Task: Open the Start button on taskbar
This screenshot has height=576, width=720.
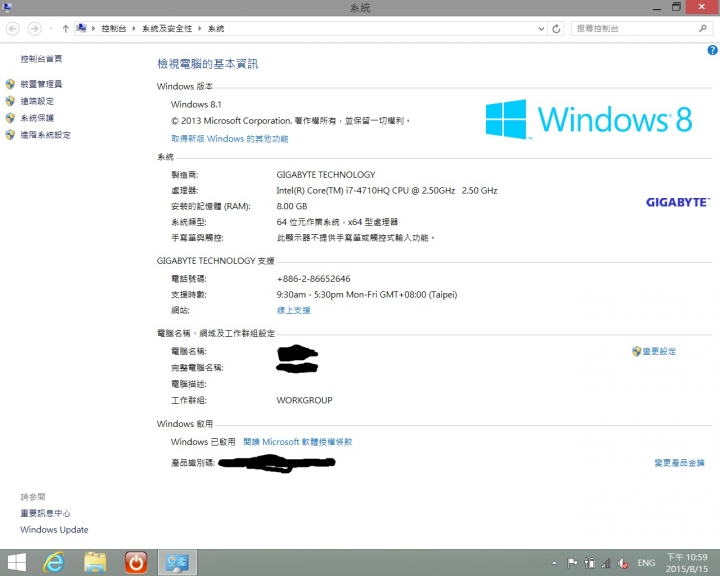Action: (17, 562)
